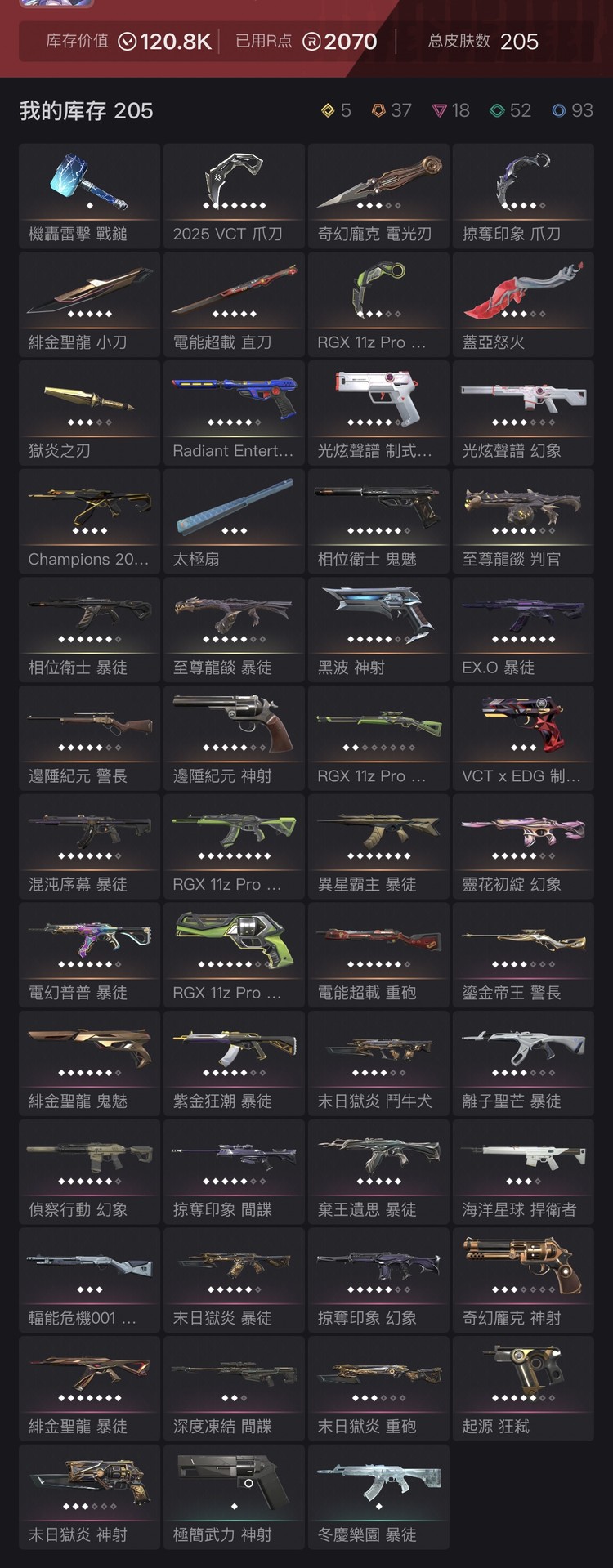This screenshot has width=613, height=1568.
Task: Filter by the blue circle tier icon
Action: click(x=558, y=110)
